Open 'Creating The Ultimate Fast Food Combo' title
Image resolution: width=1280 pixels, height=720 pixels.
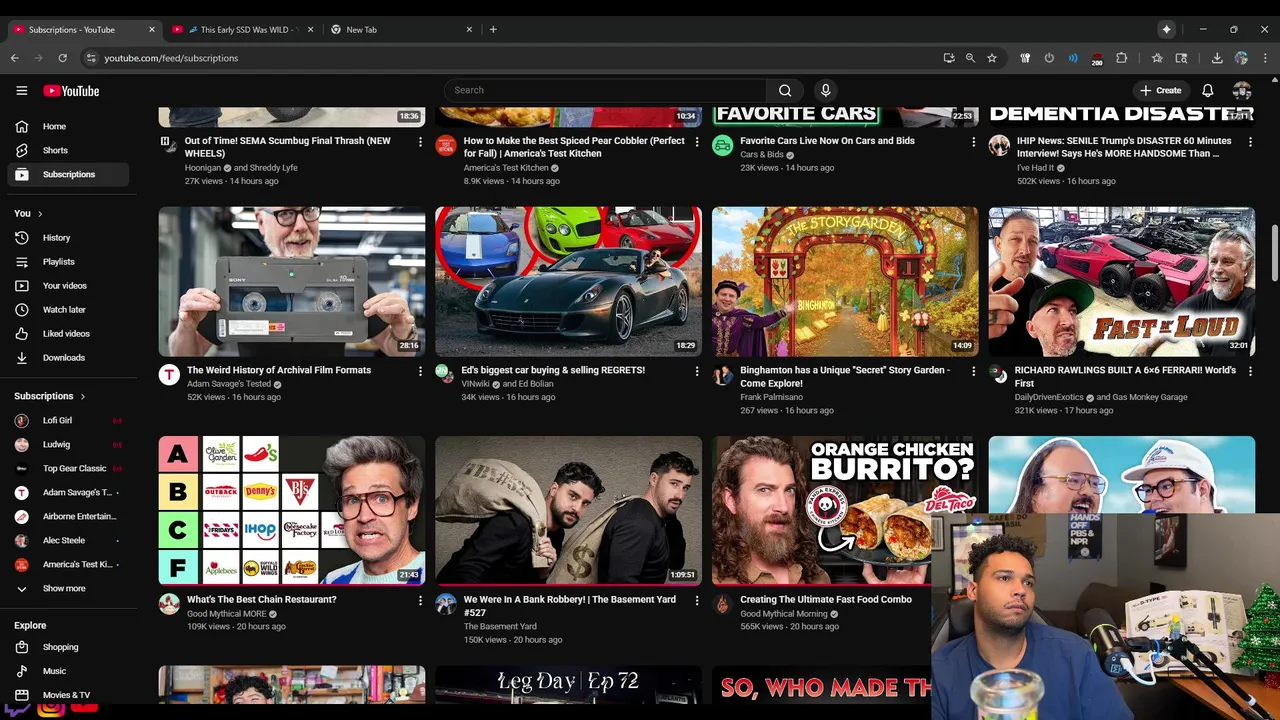pos(826,600)
